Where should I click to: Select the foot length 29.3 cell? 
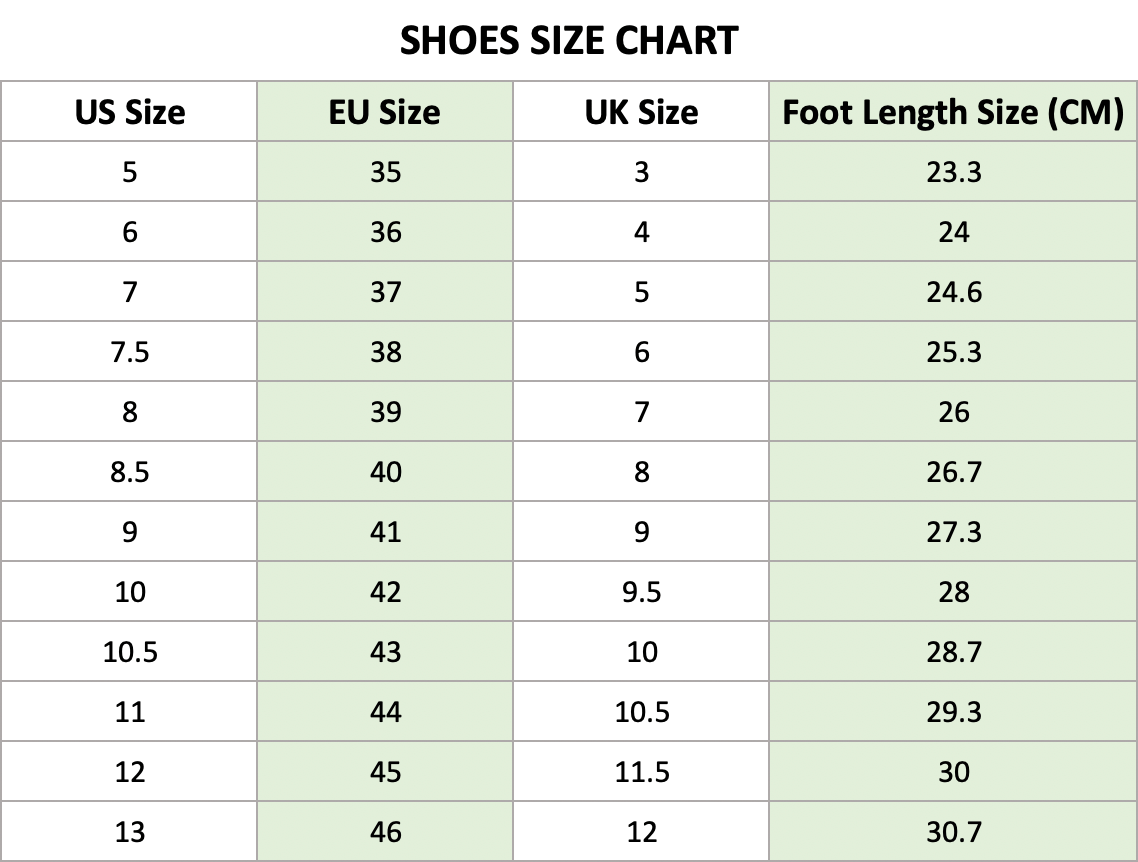coord(953,712)
